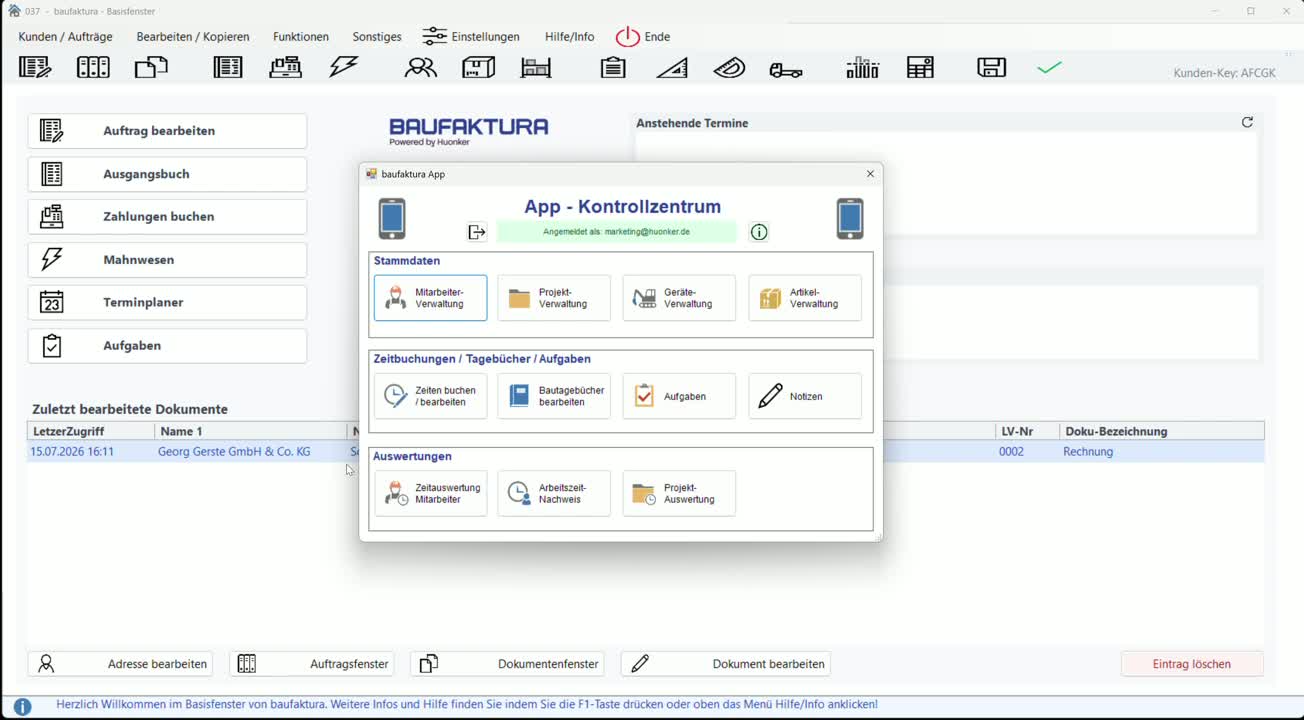The image size is (1304, 720).
Task: Click the overlapping-documents icon in the top toolbar
Action: pos(151,68)
